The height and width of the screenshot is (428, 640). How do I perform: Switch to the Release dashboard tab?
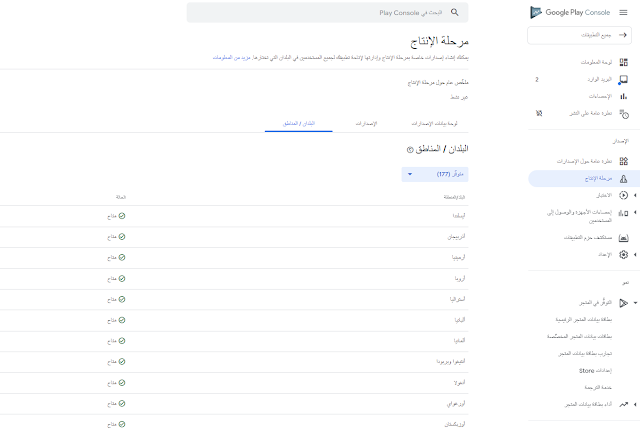434,124
